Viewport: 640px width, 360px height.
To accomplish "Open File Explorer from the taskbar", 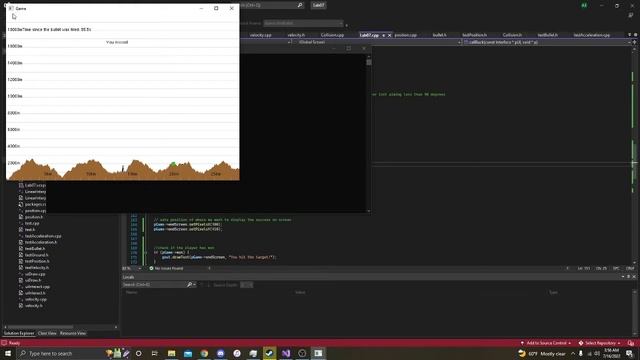I will pyautogui.click(x=171, y=353).
